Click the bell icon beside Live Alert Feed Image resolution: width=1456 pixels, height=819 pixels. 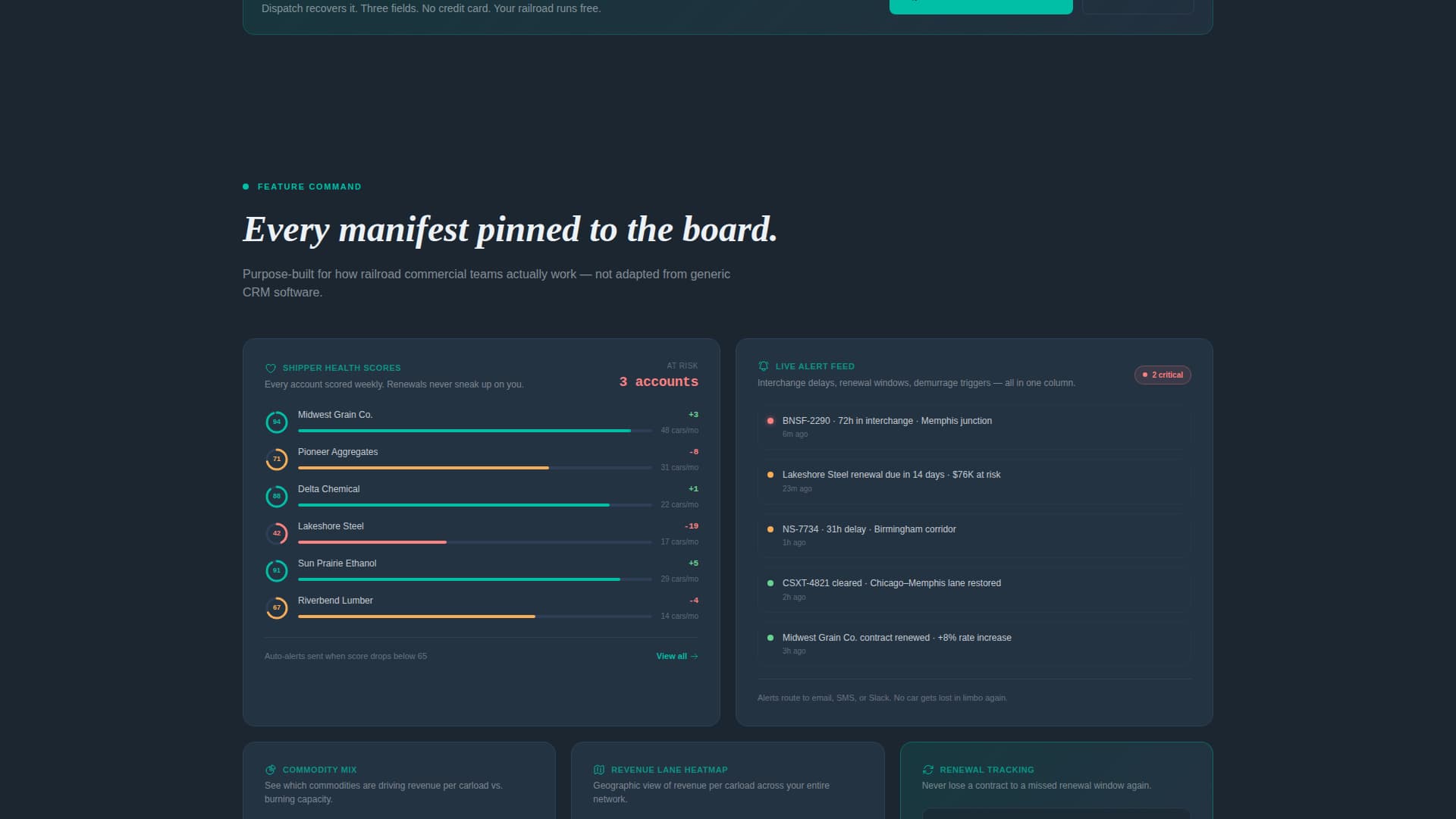[x=764, y=366]
